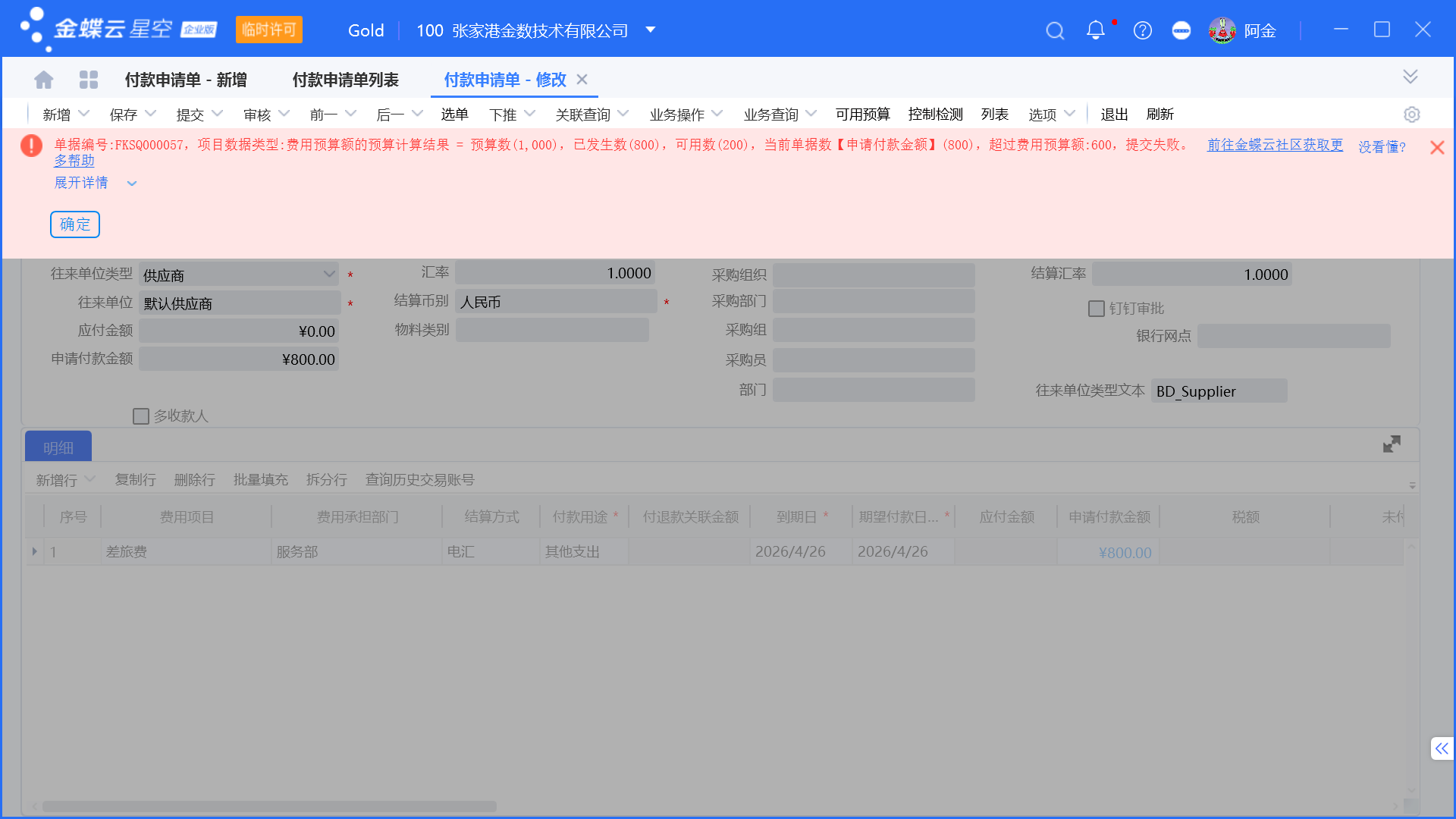The height and width of the screenshot is (819, 1456).
Task: Expand the row 1 indicator arrow
Action: 35,551
